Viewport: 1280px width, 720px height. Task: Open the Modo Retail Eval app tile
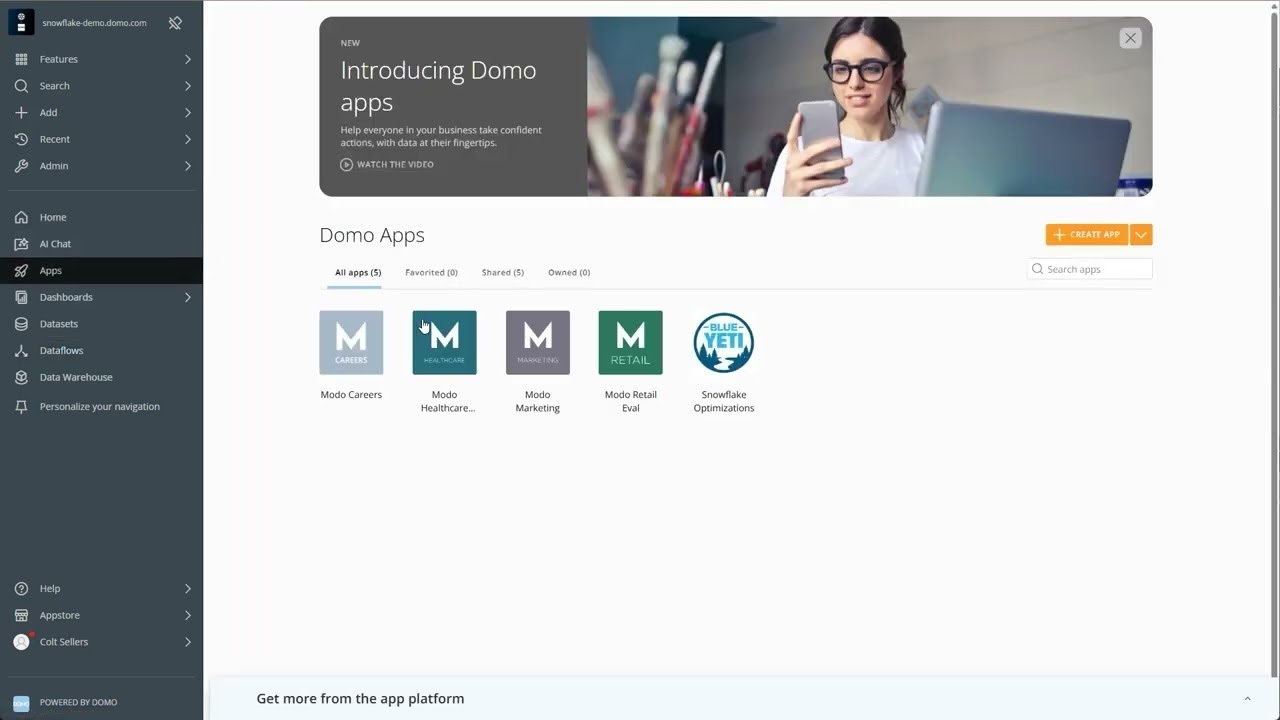tap(630, 342)
